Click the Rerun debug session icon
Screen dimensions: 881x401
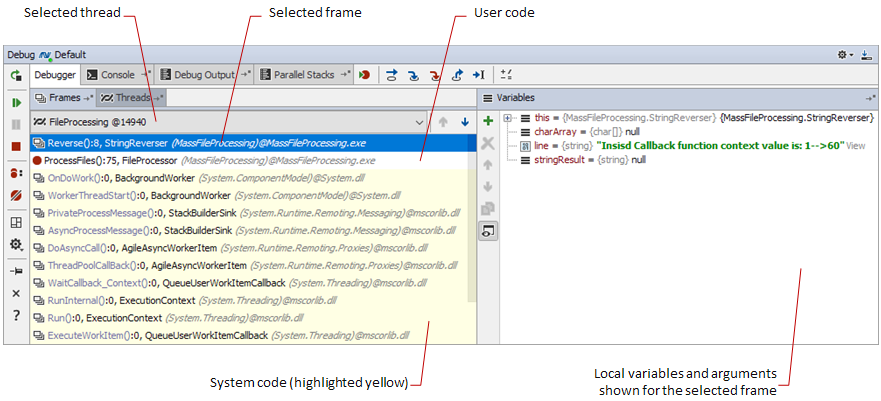[x=16, y=75]
